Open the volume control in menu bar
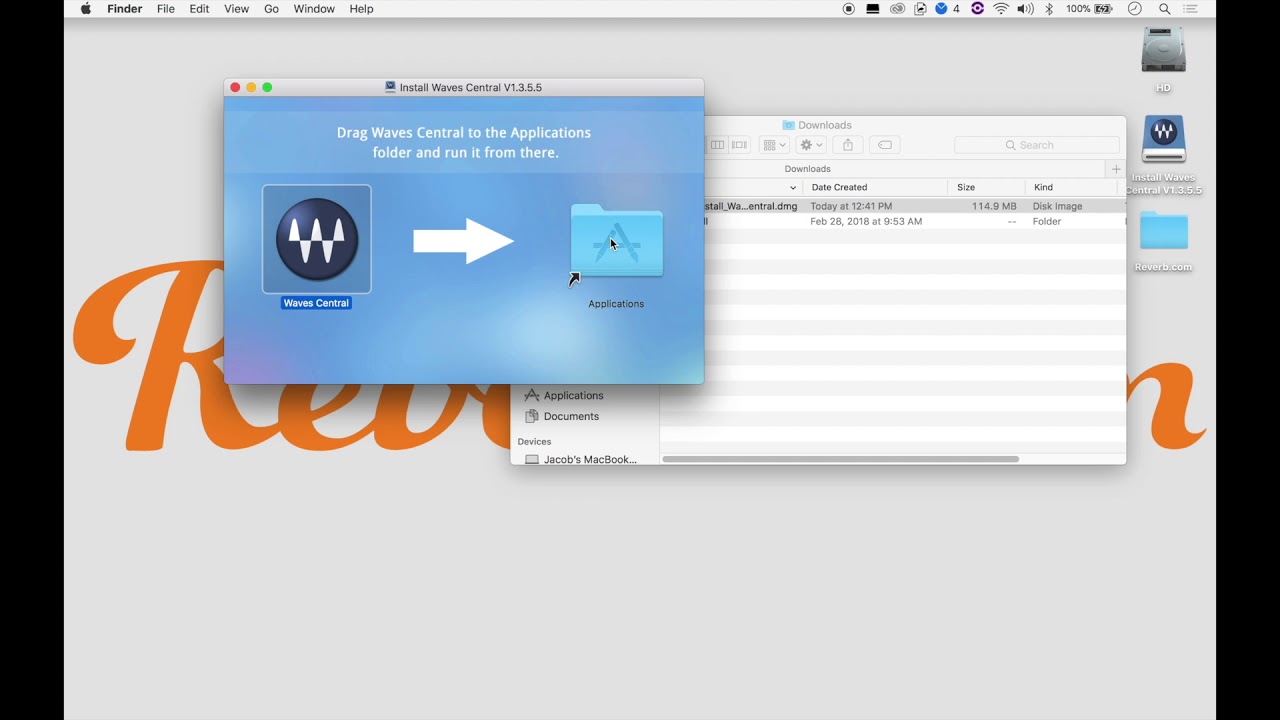This screenshot has width=1280, height=720. tap(1025, 9)
